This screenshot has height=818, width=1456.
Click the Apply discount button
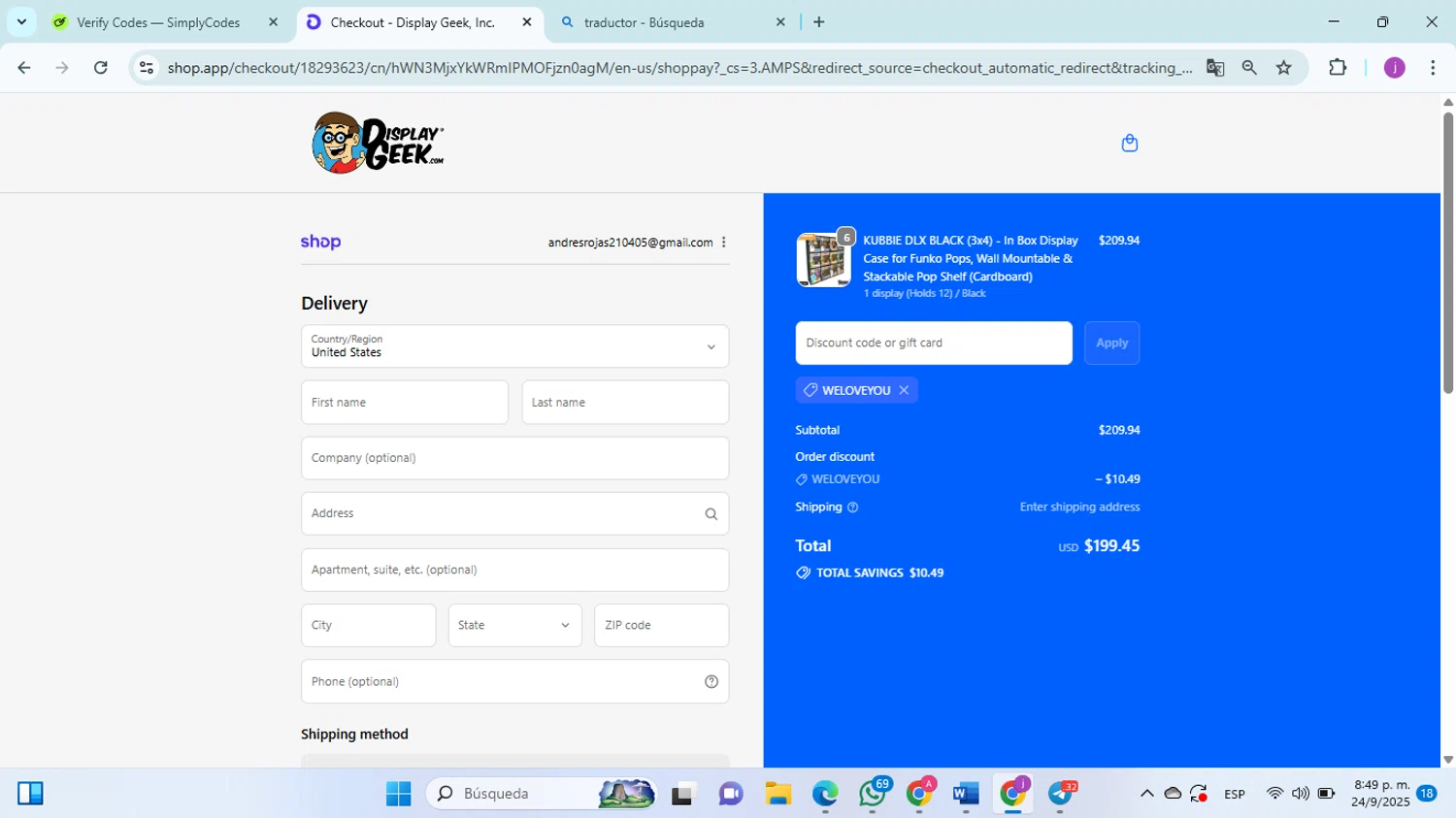pyautogui.click(x=1111, y=344)
